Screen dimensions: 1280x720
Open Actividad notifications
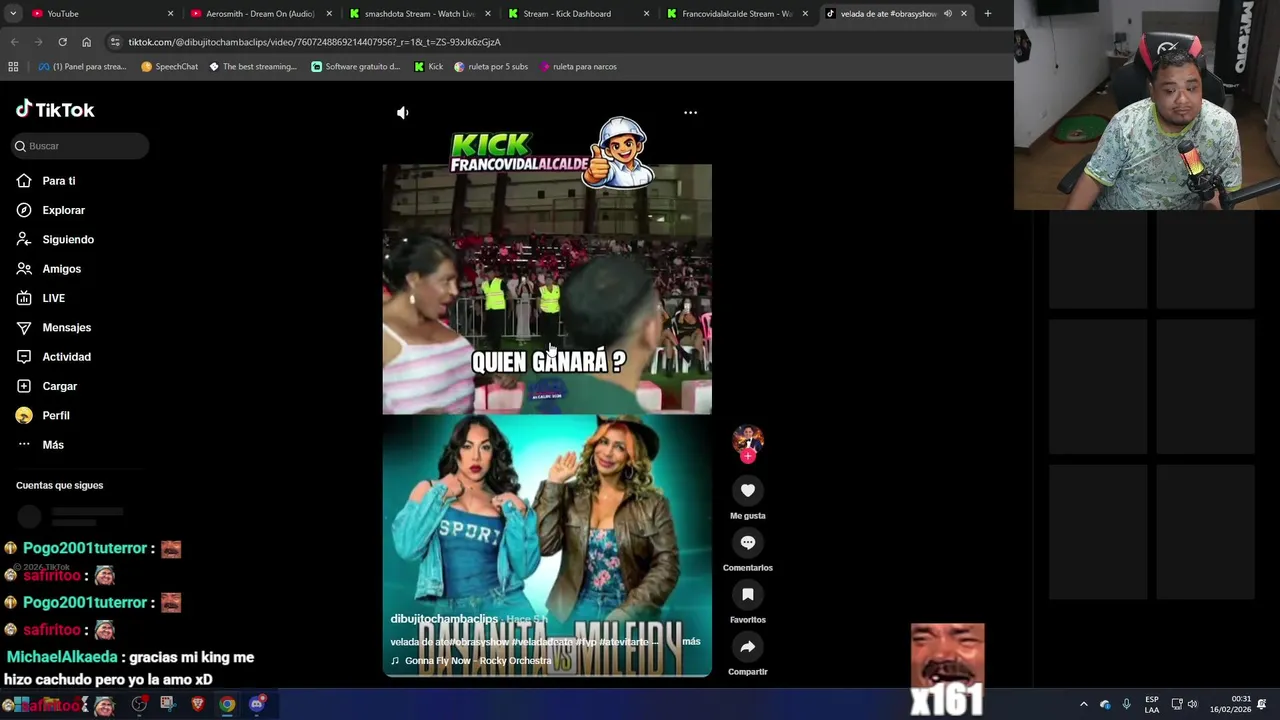pyautogui.click(x=54, y=357)
